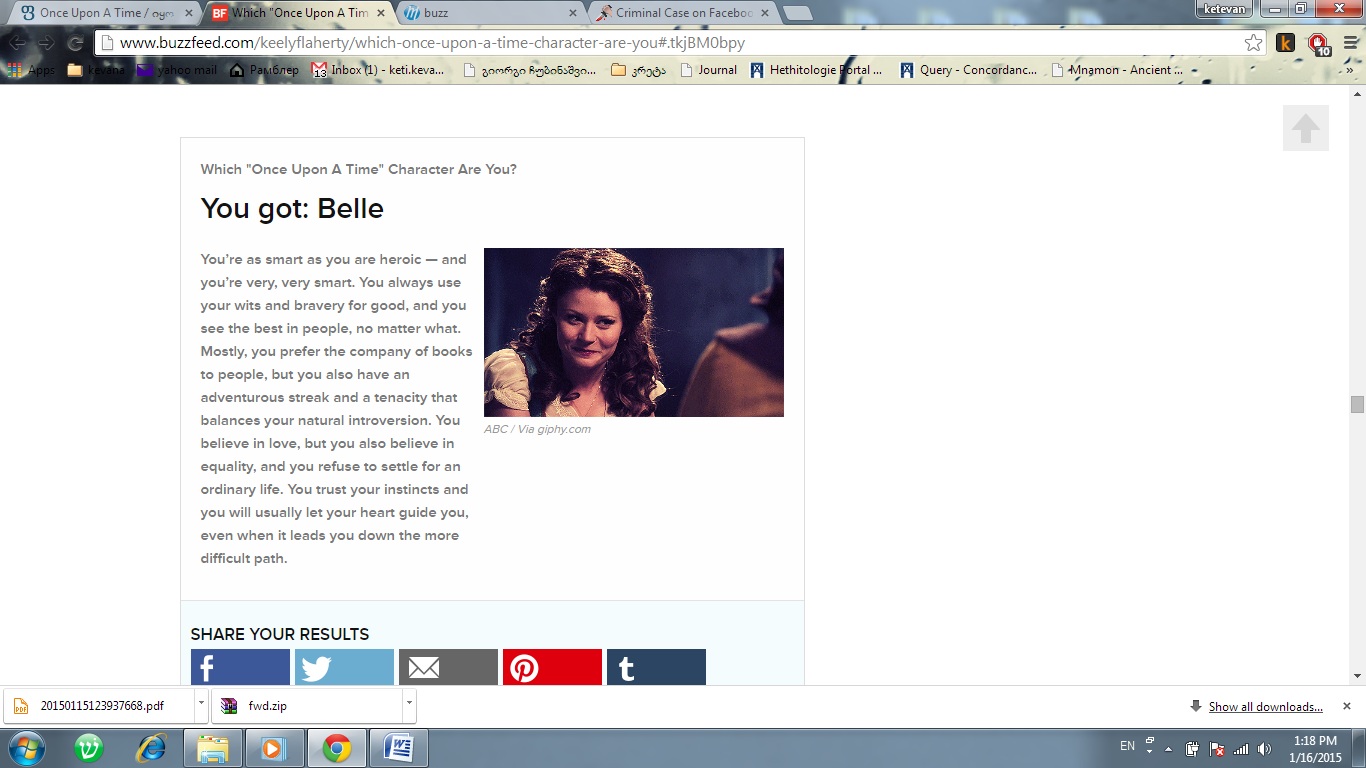The image size is (1366, 768).
Task: Open dropdown for the PDF download item
Action: [201, 705]
